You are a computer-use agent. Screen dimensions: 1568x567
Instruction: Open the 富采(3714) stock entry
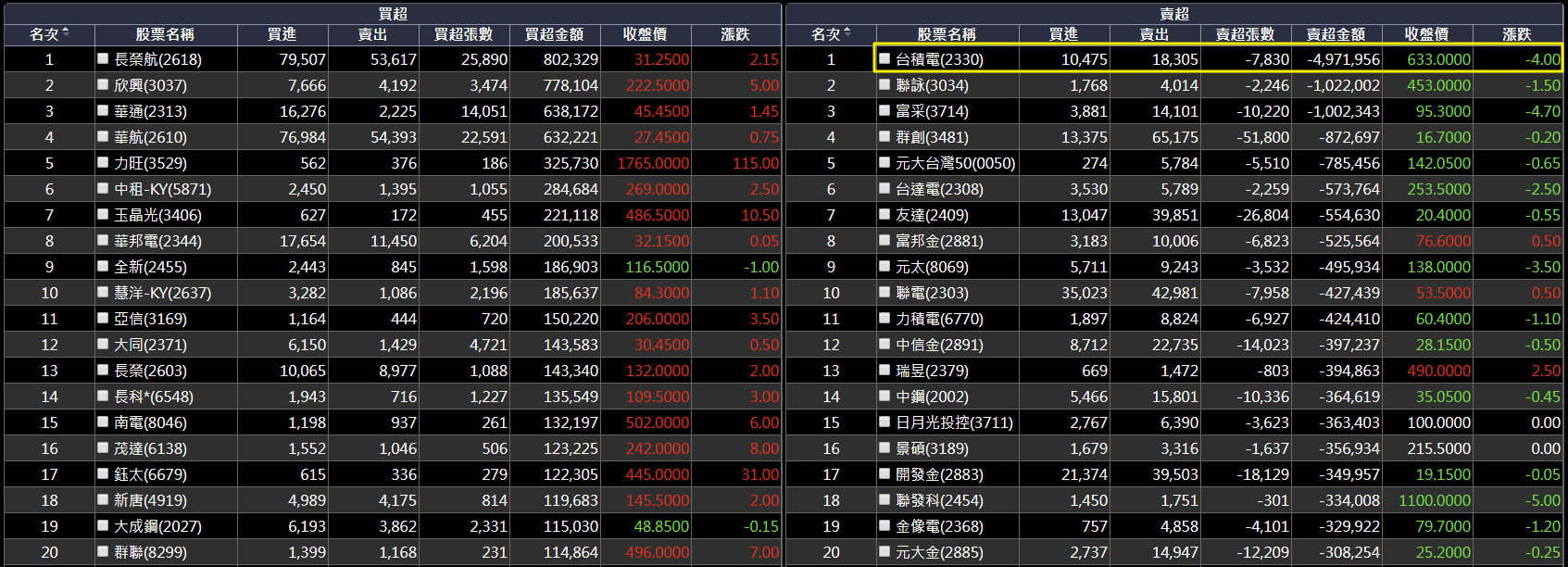coord(932,111)
